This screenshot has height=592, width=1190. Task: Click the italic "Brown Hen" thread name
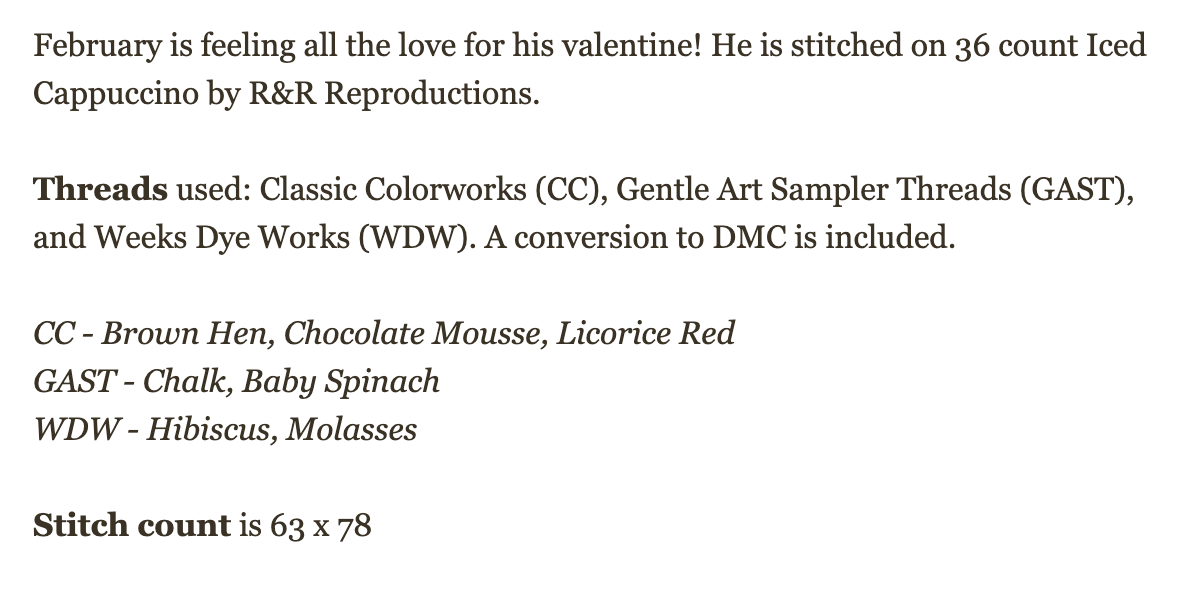coord(186,333)
